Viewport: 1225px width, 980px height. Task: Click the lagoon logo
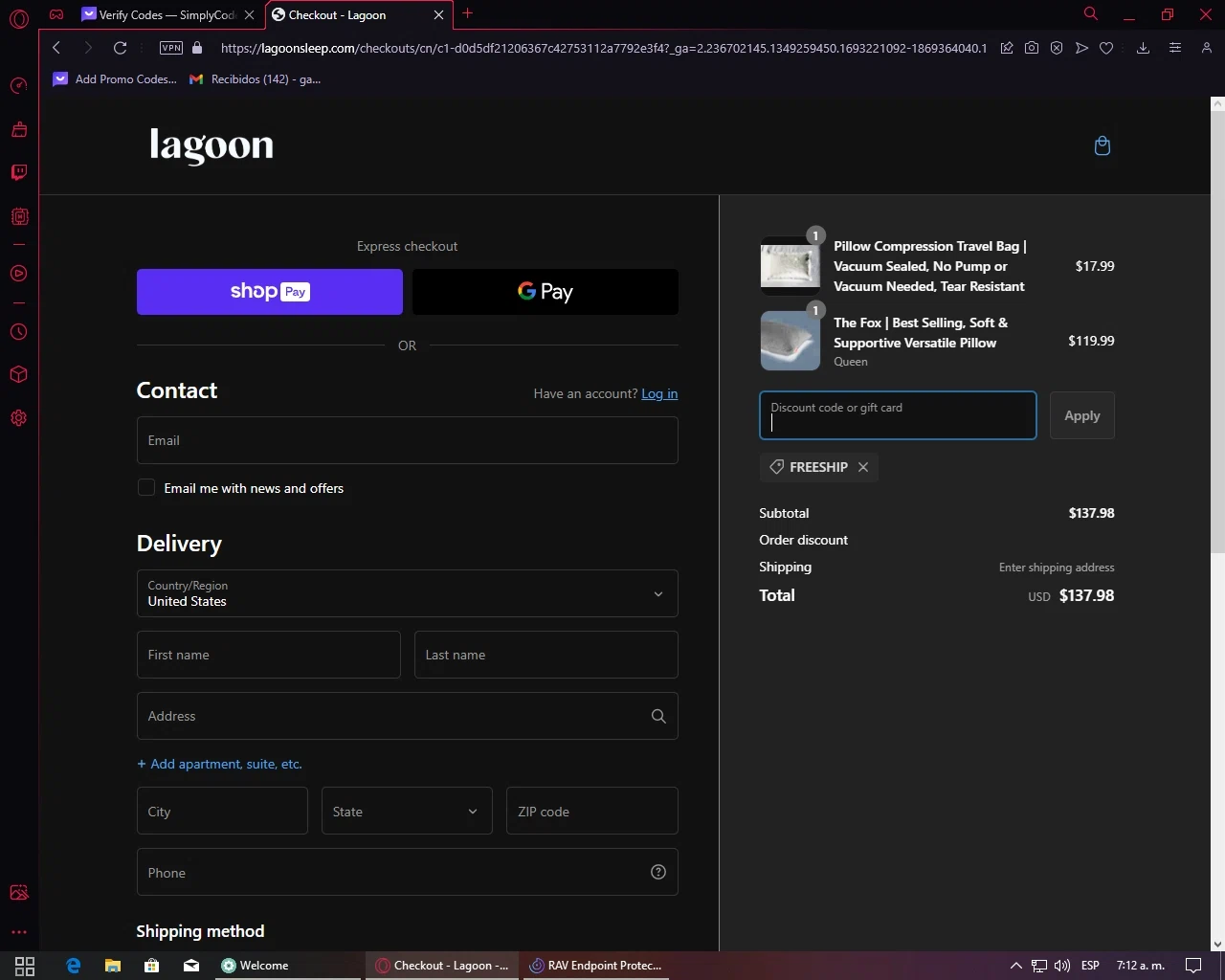(212, 145)
